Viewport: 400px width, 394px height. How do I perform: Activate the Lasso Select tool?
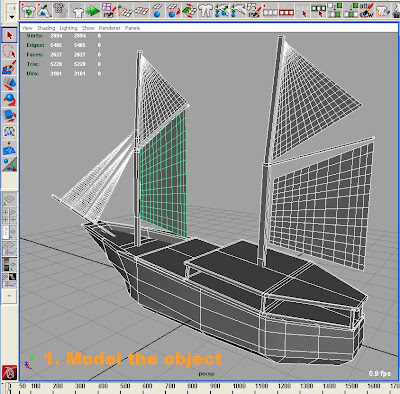(x=9, y=52)
